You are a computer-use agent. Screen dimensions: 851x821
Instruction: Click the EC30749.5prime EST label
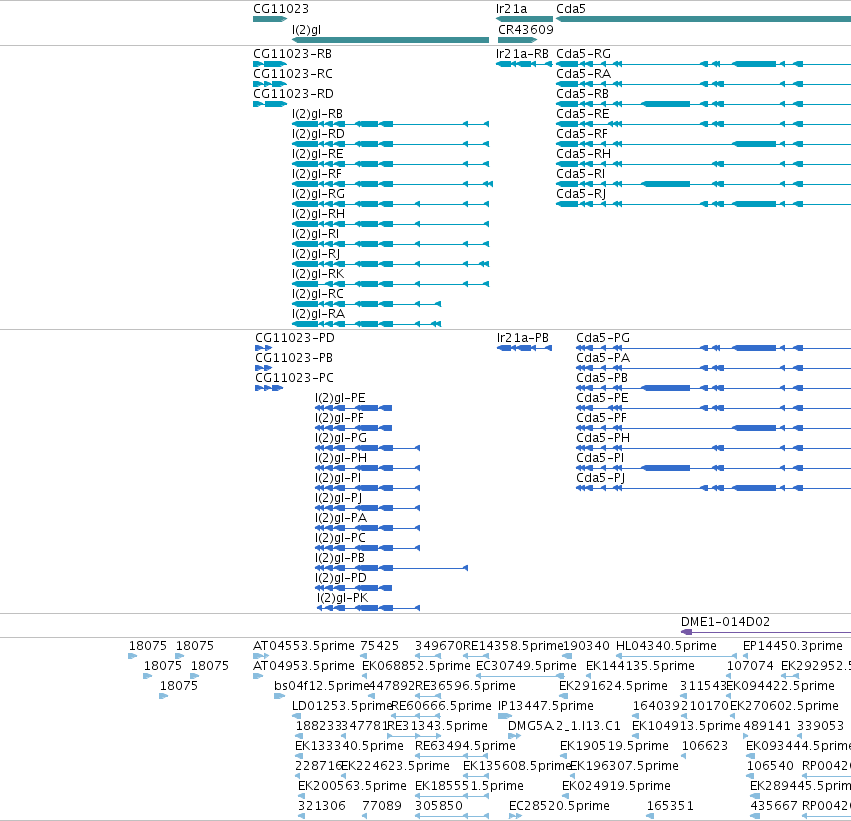[526, 666]
